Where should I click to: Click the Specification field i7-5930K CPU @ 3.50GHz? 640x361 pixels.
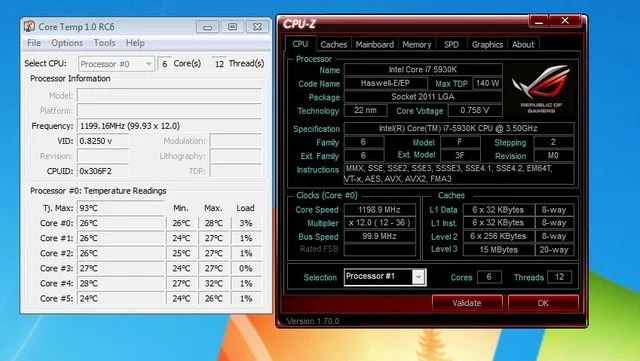click(x=459, y=128)
